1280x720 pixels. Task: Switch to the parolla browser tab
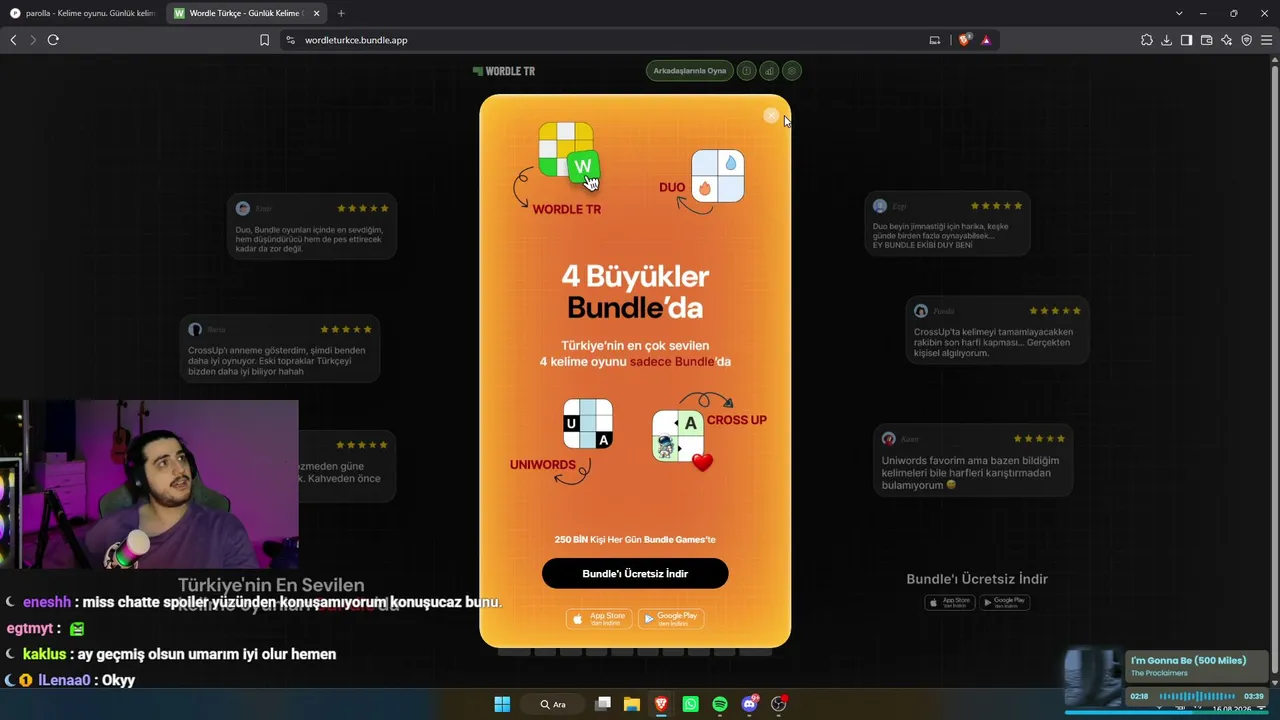[82, 13]
